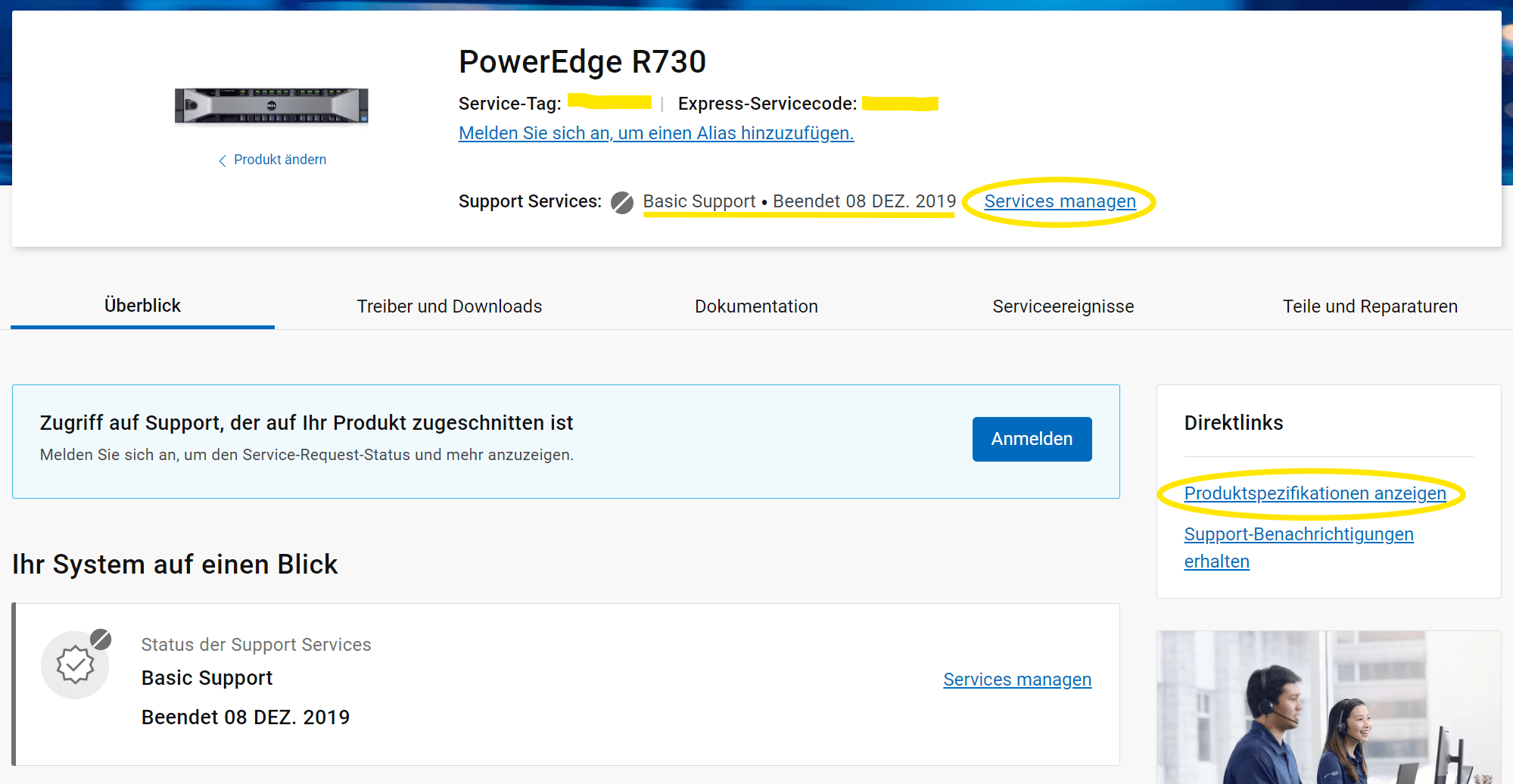1513x784 pixels.
Task: Switch to the Serviceereignisse tab
Action: click(x=1063, y=306)
